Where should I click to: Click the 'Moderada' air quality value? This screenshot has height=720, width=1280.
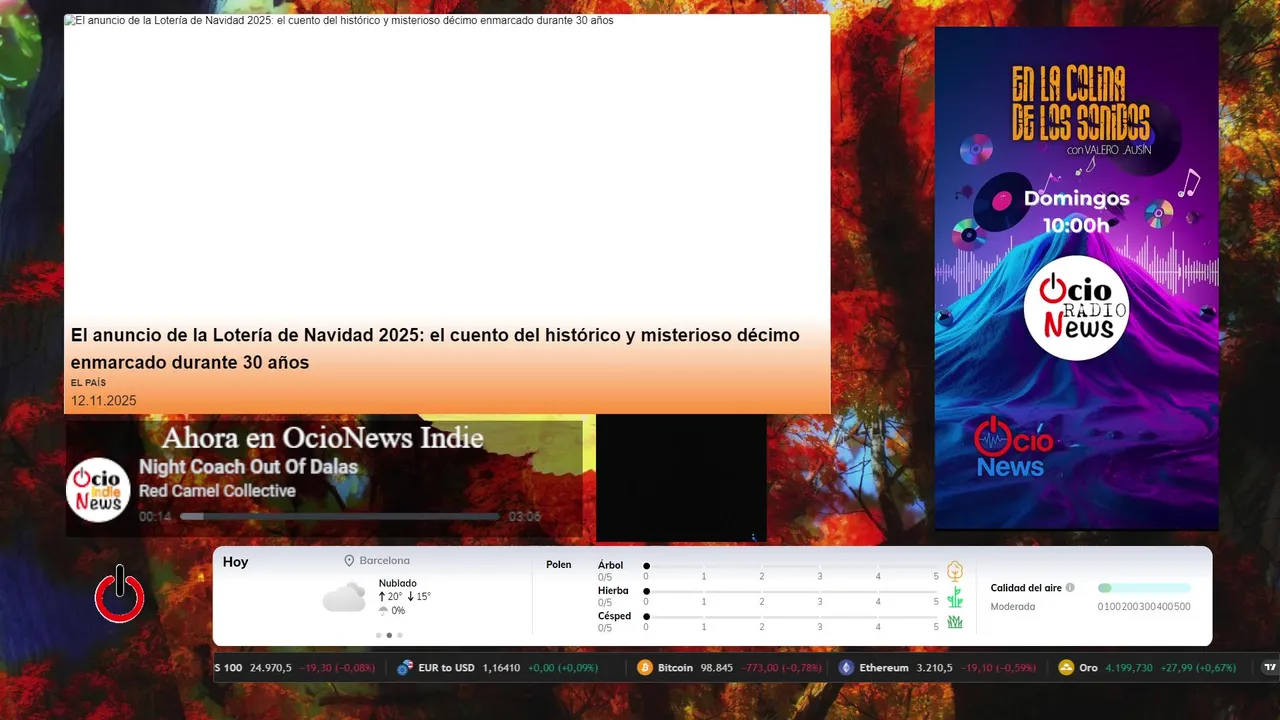pyautogui.click(x=1013, y=607)
